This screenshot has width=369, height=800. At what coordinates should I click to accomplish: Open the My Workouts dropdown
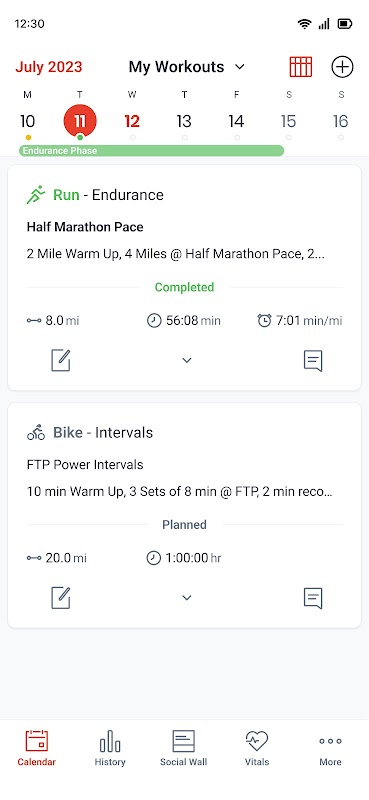click(x=187, y=67)
